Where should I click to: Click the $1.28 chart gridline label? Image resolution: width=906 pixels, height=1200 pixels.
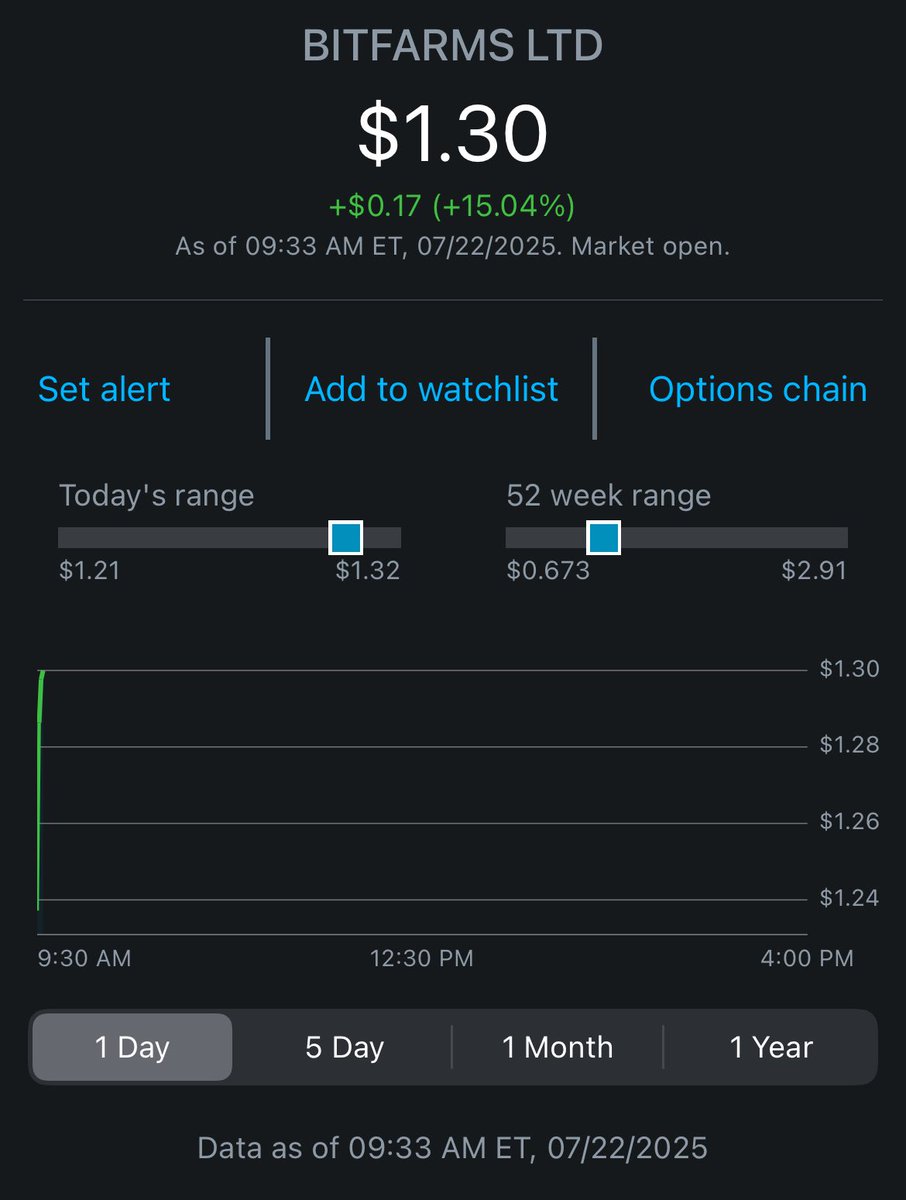[x=849, y=745]
